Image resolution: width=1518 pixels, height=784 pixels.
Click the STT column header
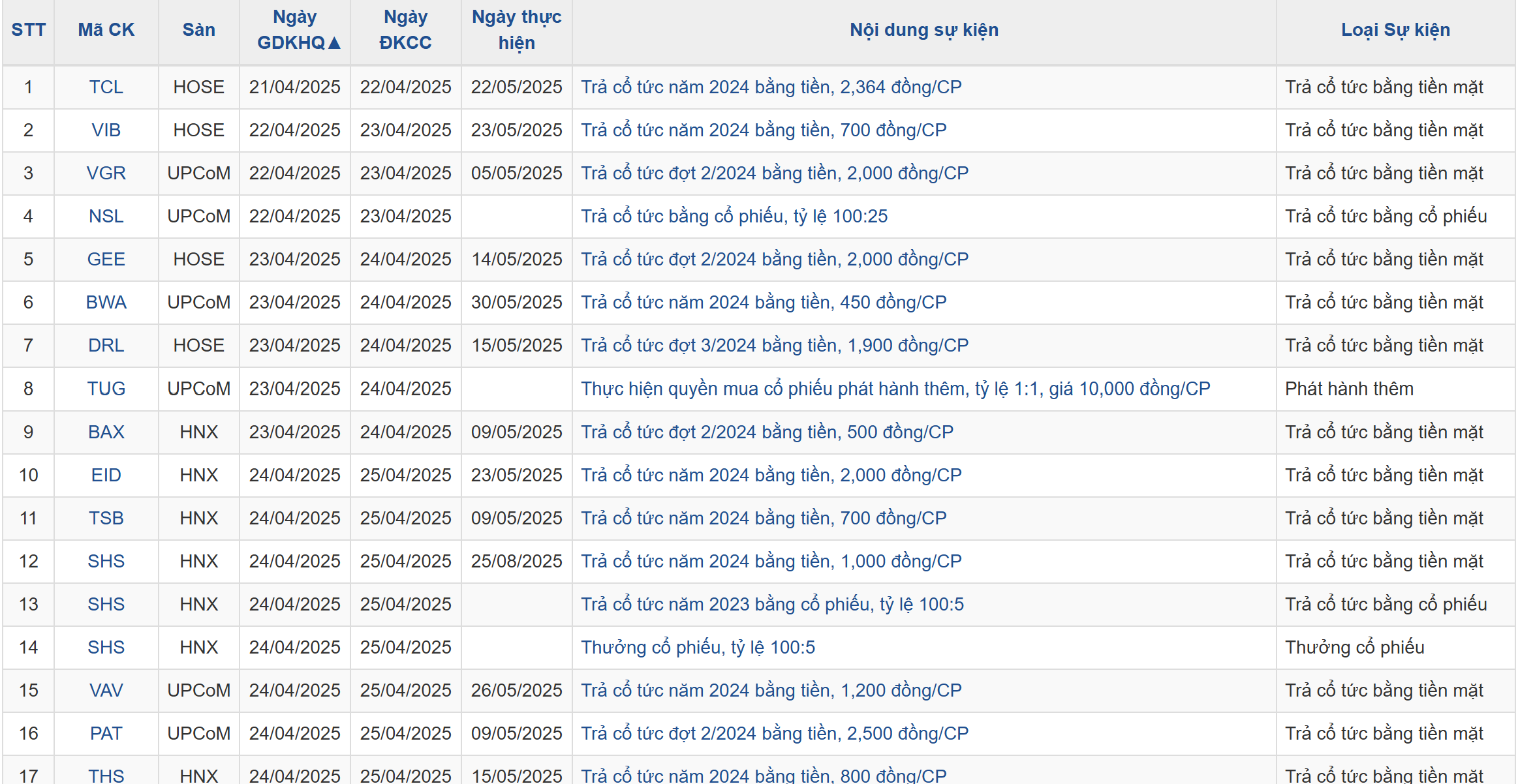point(28,30)
